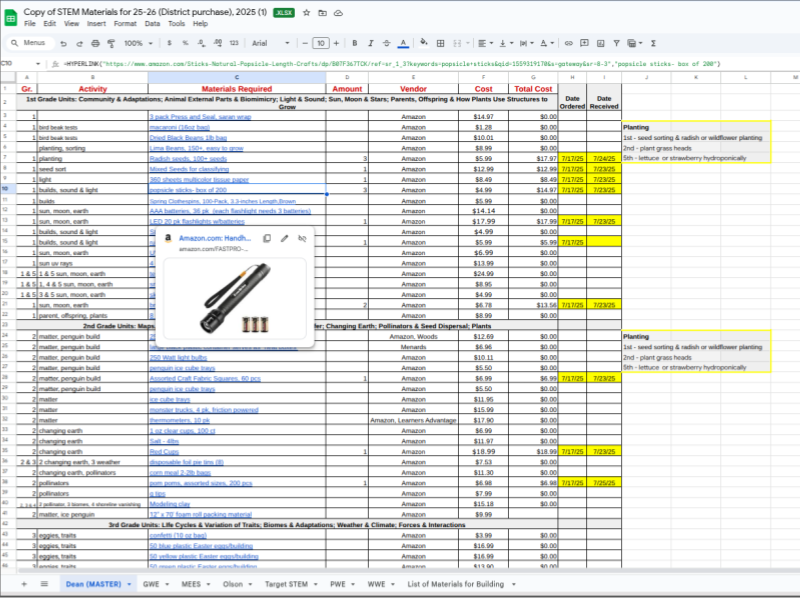Click the font size field showing 10
This screenshot has height=600, width=800.
coord(320,43)
